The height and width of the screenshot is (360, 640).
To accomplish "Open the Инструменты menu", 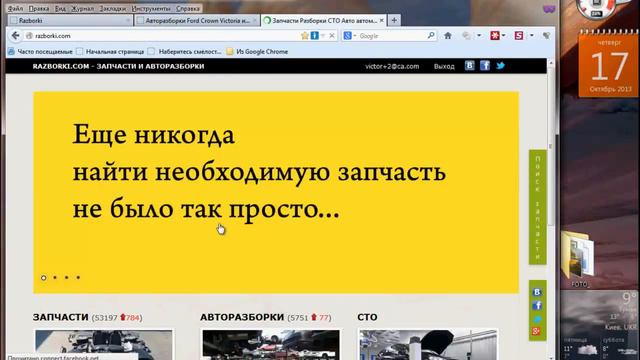I will pos(151,8).
